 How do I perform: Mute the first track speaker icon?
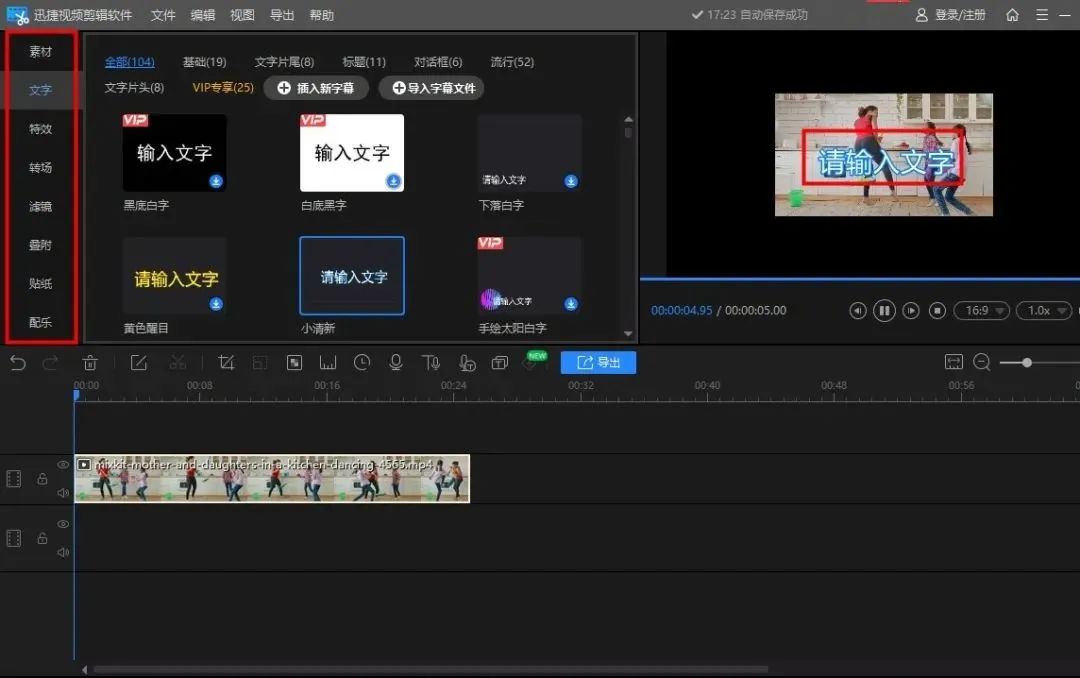[x=63, y=492]
